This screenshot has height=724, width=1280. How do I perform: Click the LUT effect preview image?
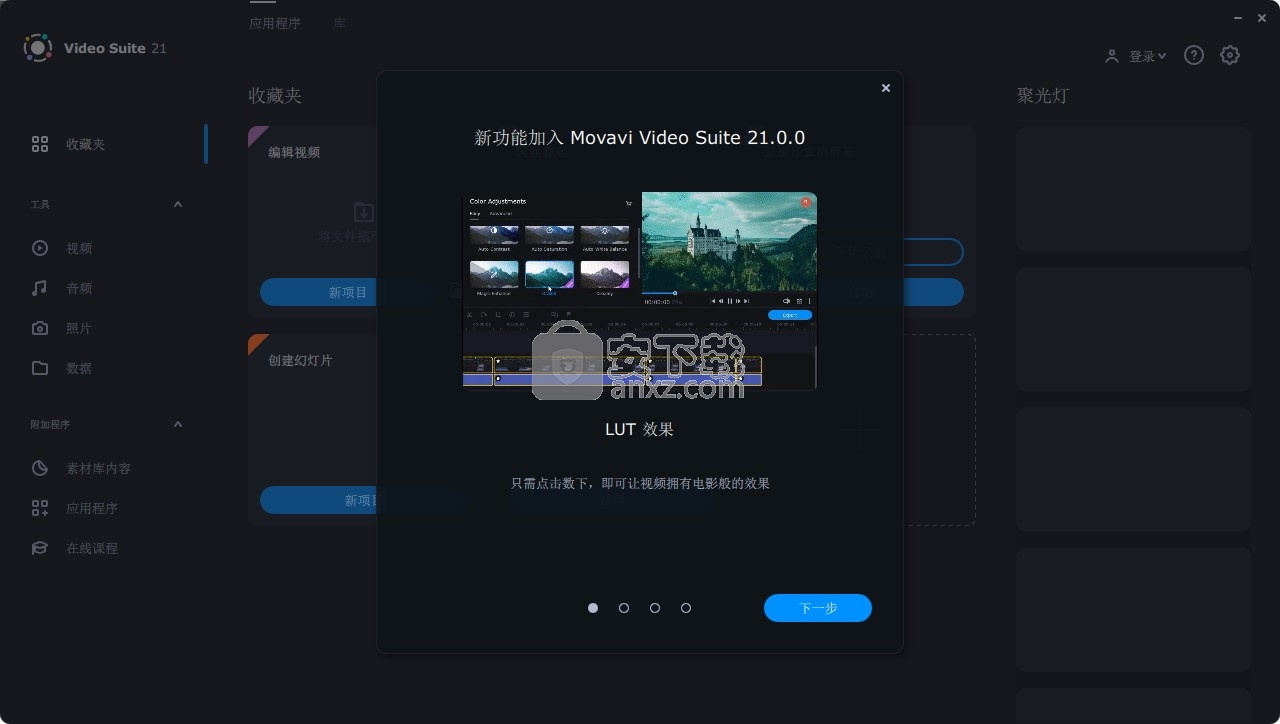(640, 290)
